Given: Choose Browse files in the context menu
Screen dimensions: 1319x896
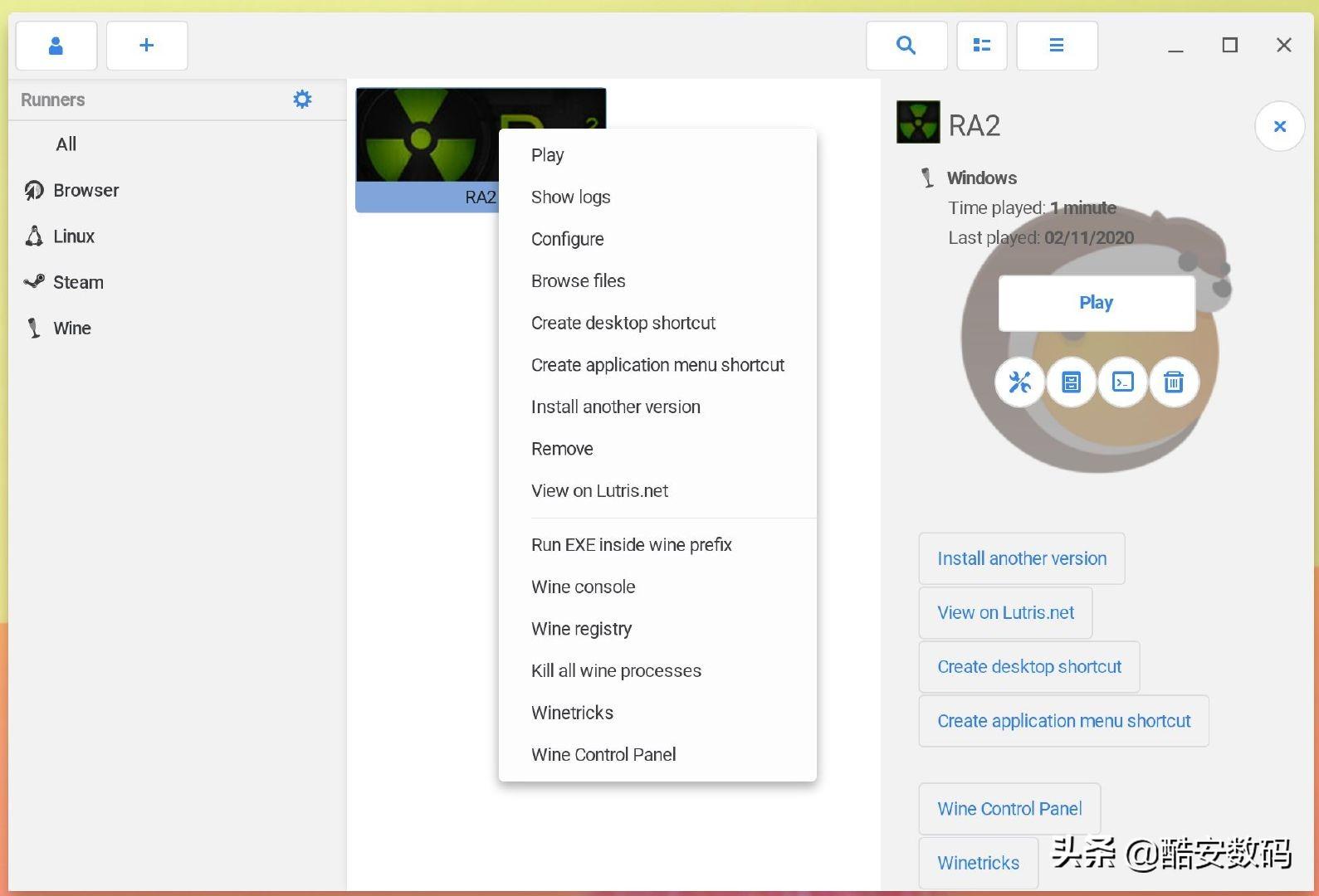Looking at the screenshot, I should 657,281.
